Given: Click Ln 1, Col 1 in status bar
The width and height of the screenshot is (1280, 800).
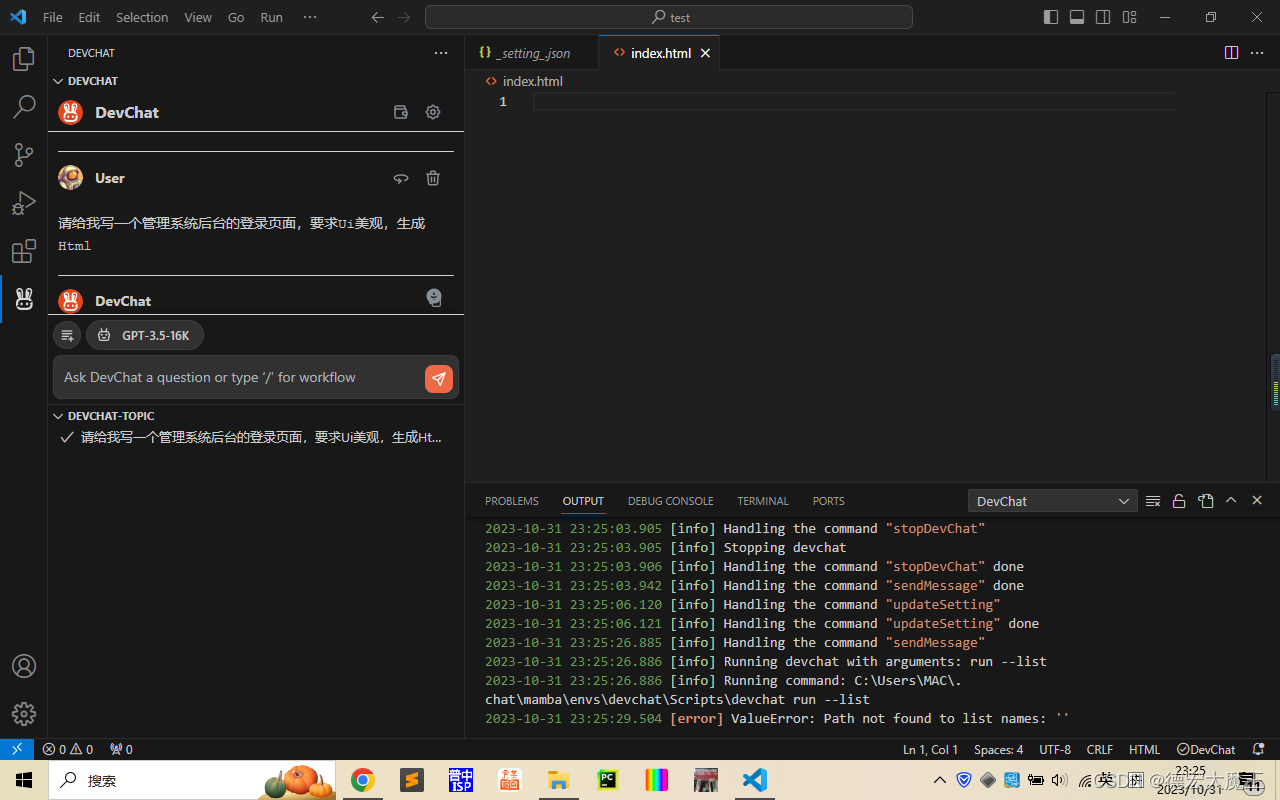Looking at the screenshot, I should (930, 749).
